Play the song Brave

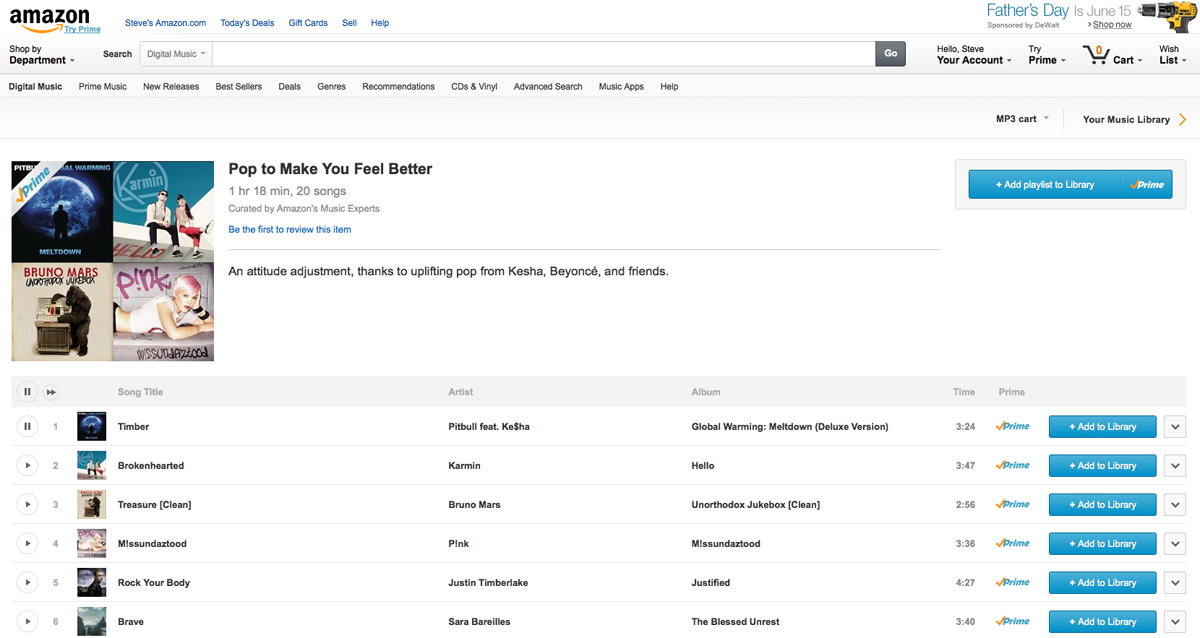27,622
